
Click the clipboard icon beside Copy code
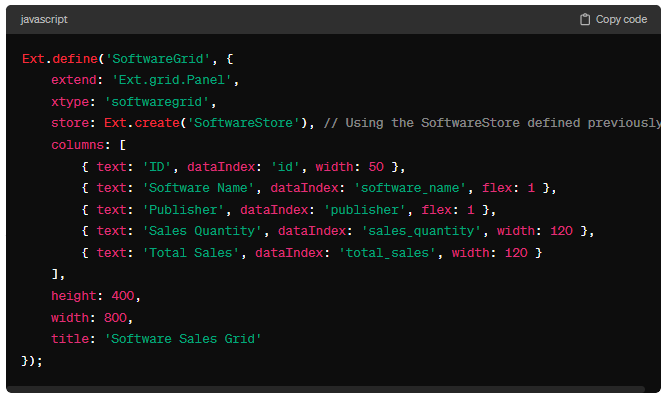point(585,20)
